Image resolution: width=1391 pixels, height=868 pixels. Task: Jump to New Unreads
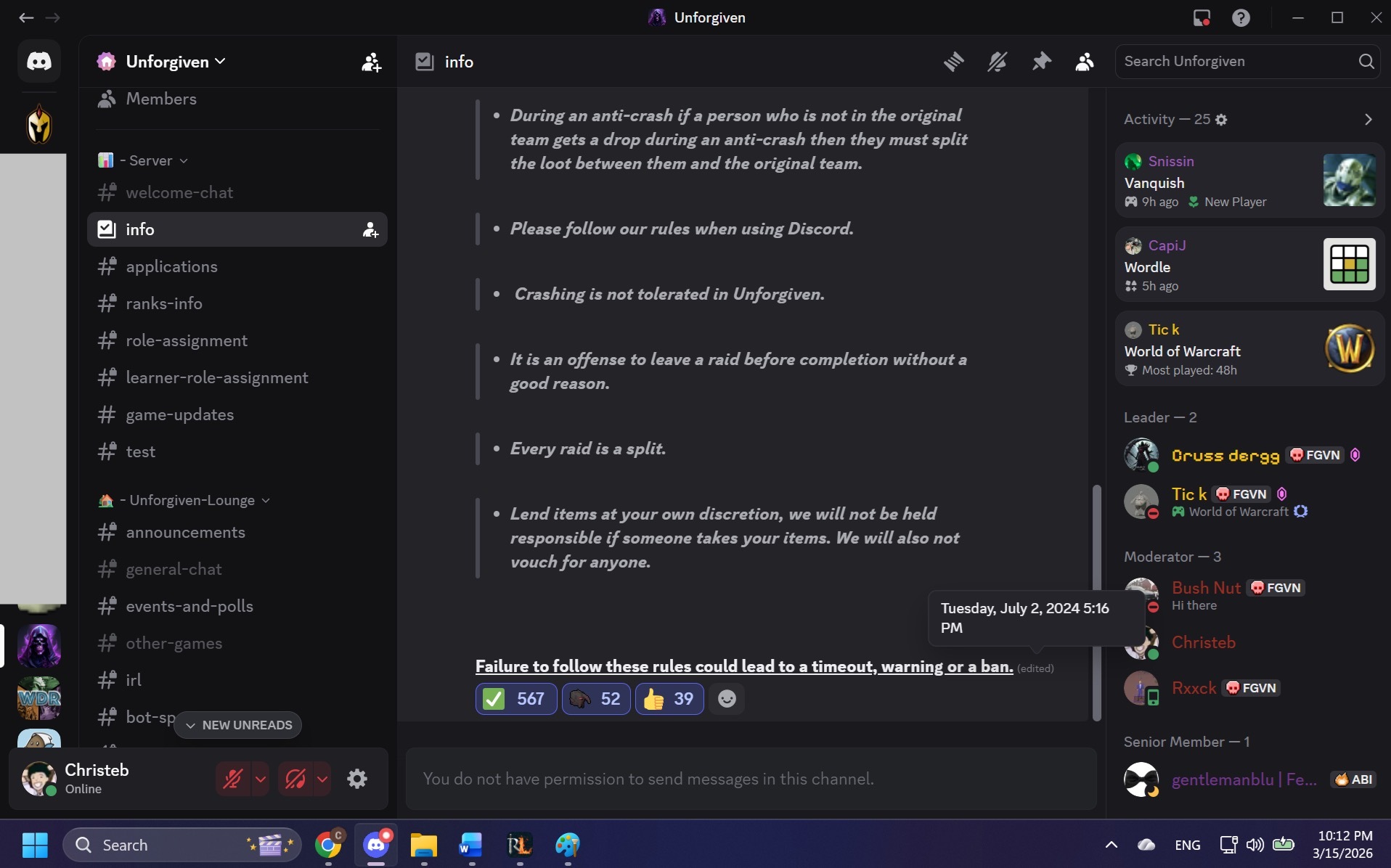[238, 725]
